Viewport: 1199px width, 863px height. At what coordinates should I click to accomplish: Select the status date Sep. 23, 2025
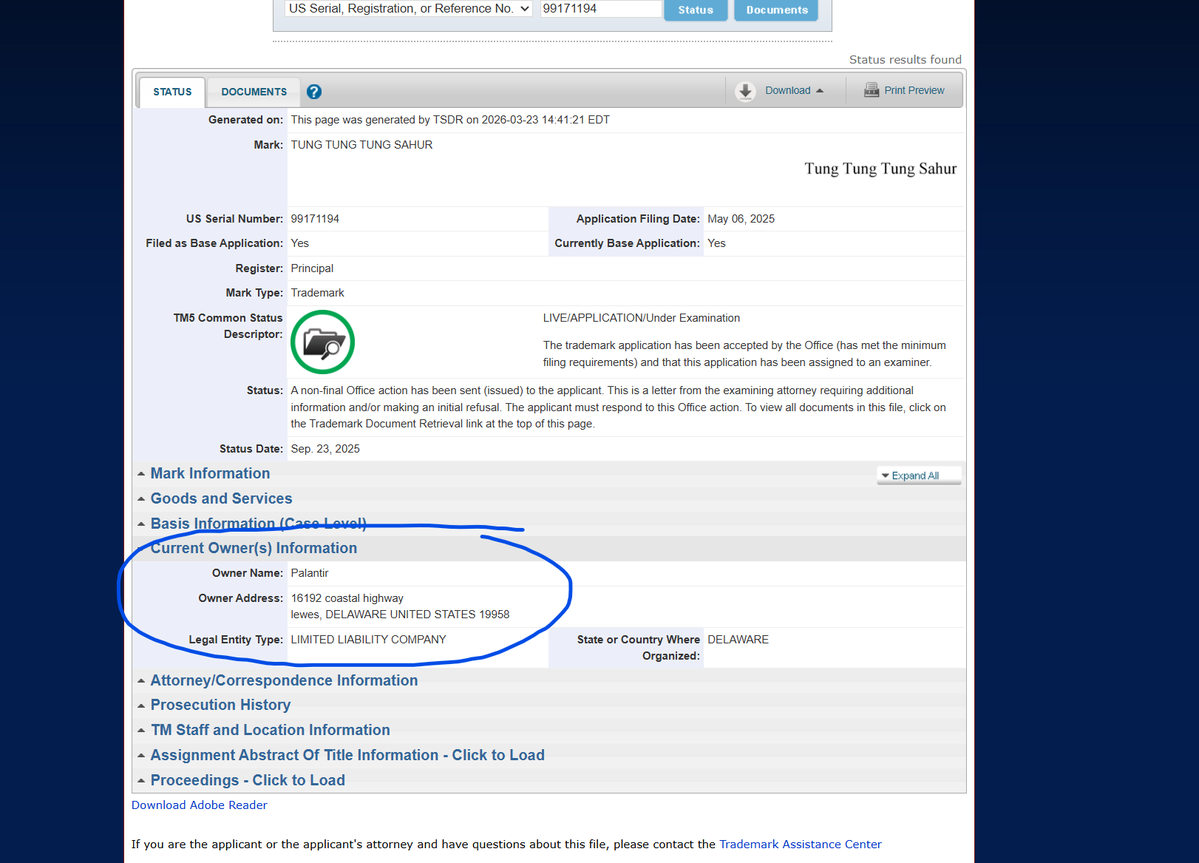(x=325, y=449)
